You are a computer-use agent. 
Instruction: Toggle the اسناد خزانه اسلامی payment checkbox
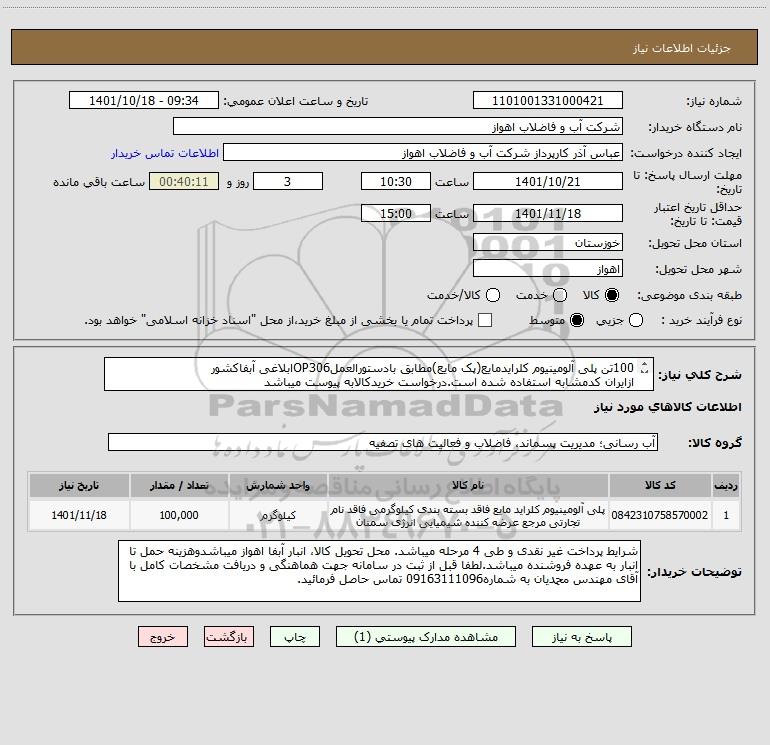click(x=485, y=320)
